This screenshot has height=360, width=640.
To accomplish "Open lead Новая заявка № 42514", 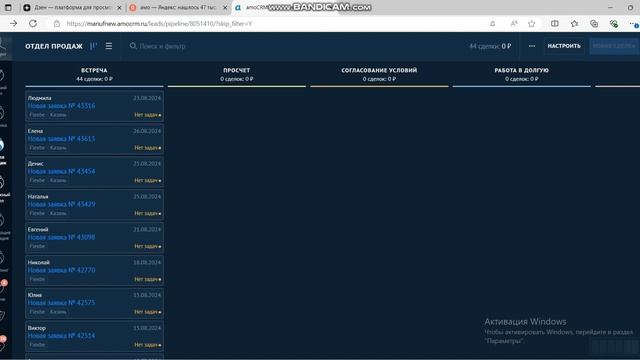I will click(x=61, y=336).
